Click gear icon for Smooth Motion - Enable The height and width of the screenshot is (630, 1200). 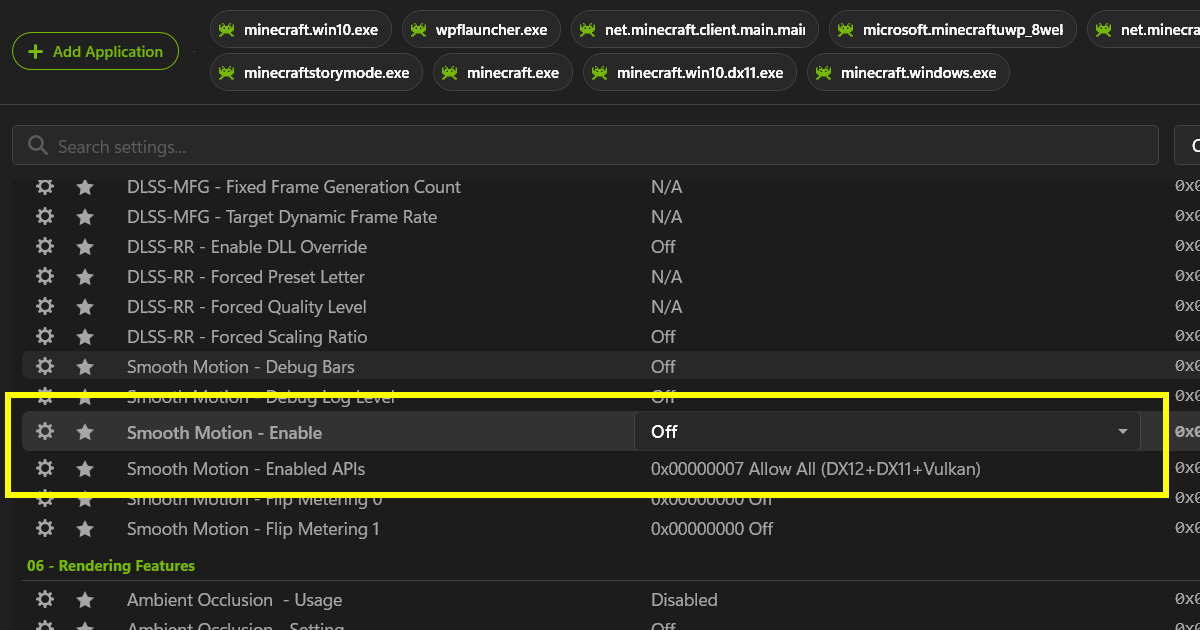click(x=45, y=432)
